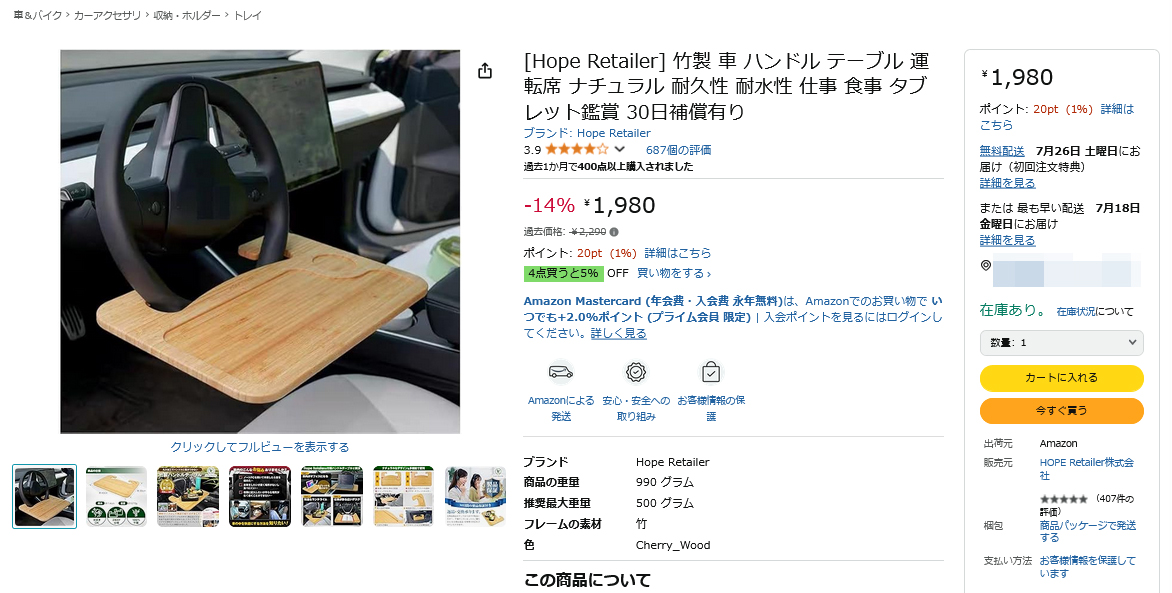Open the カーアクセサリ breadcrumb item
Image resolution: width=1172 pixels, height=593 pixels.
click(x=107, y=15)
